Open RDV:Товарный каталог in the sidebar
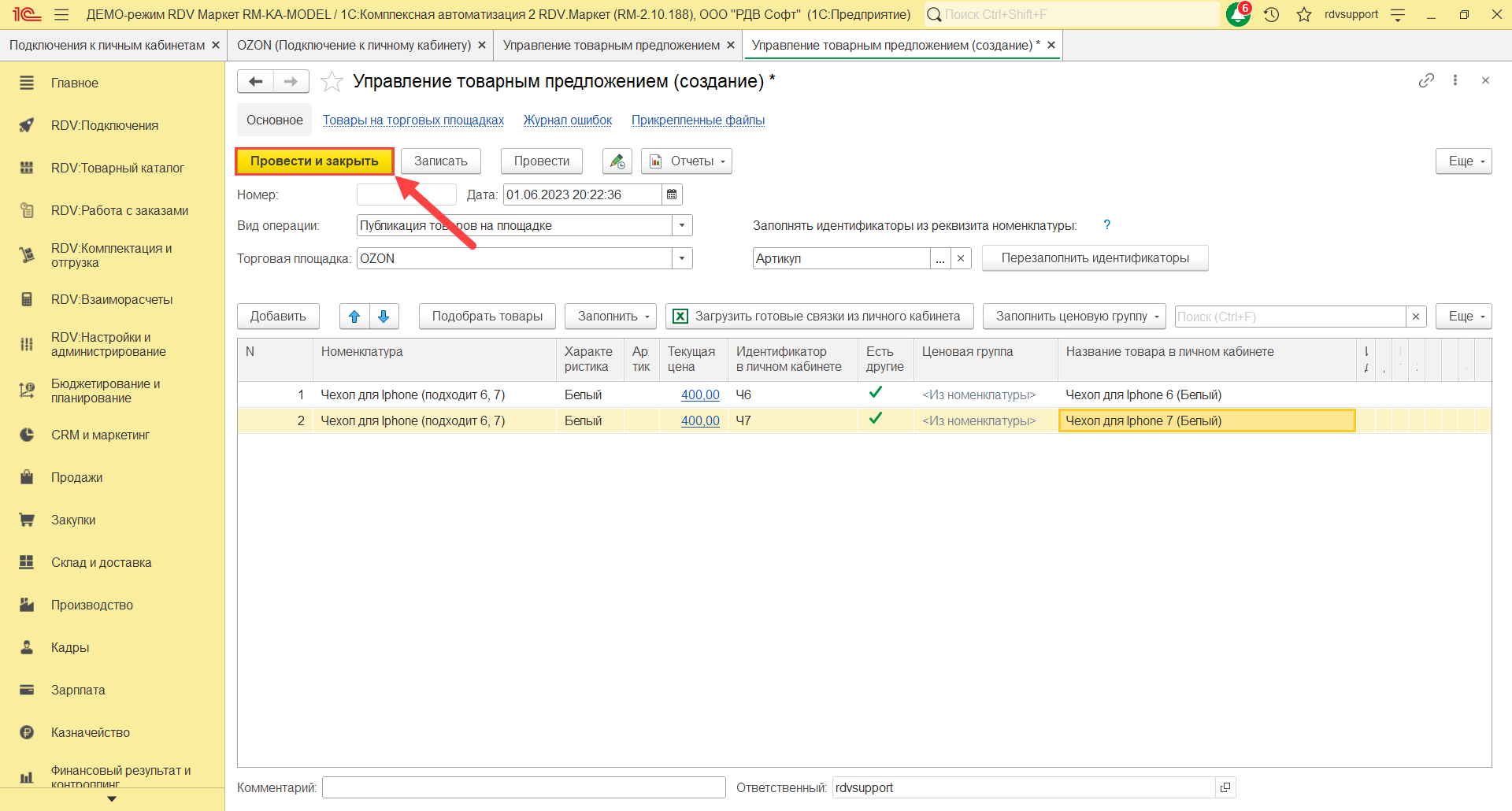Viewport: 1512px width, 811px height. [x=117, y=168]
